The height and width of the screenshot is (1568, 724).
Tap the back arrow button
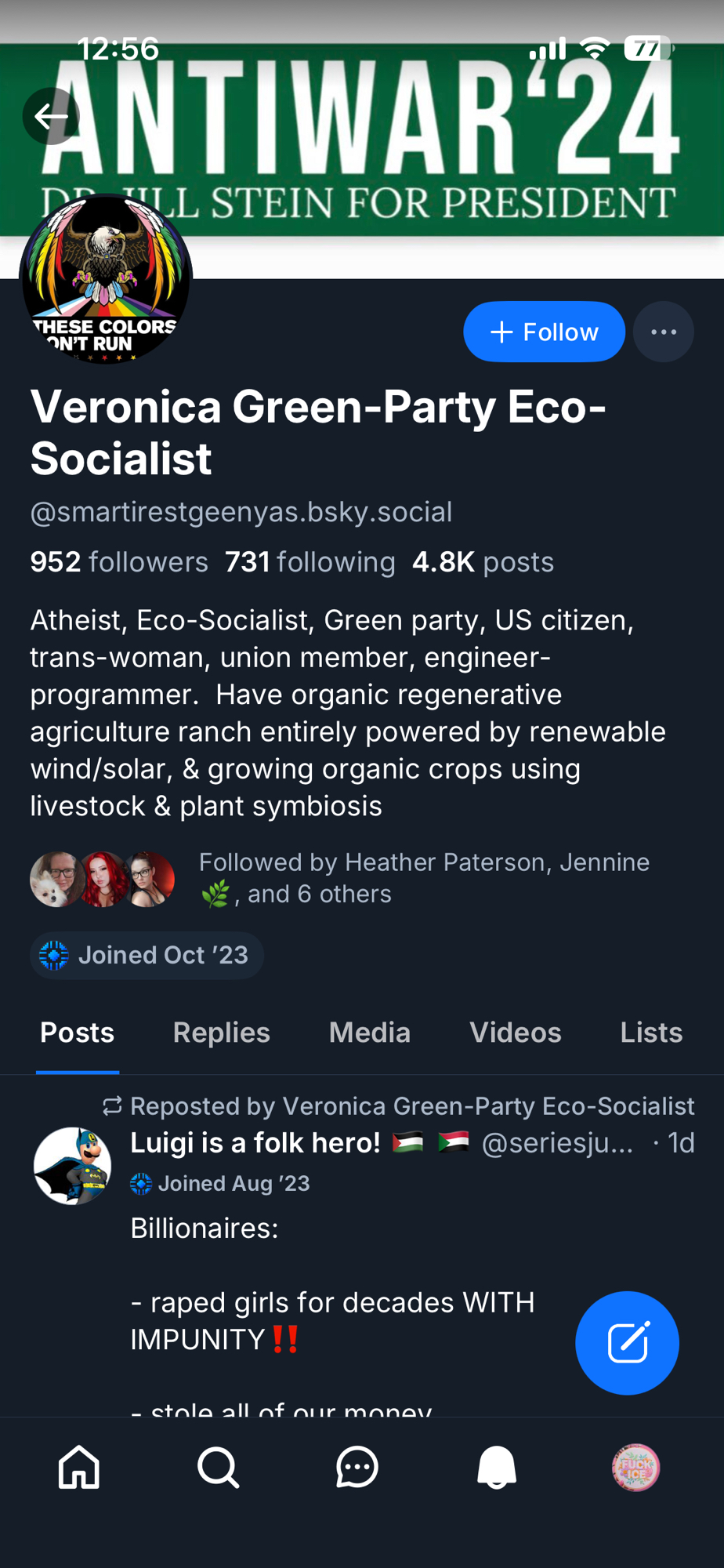pyautogui.click(x=51, y=117)
